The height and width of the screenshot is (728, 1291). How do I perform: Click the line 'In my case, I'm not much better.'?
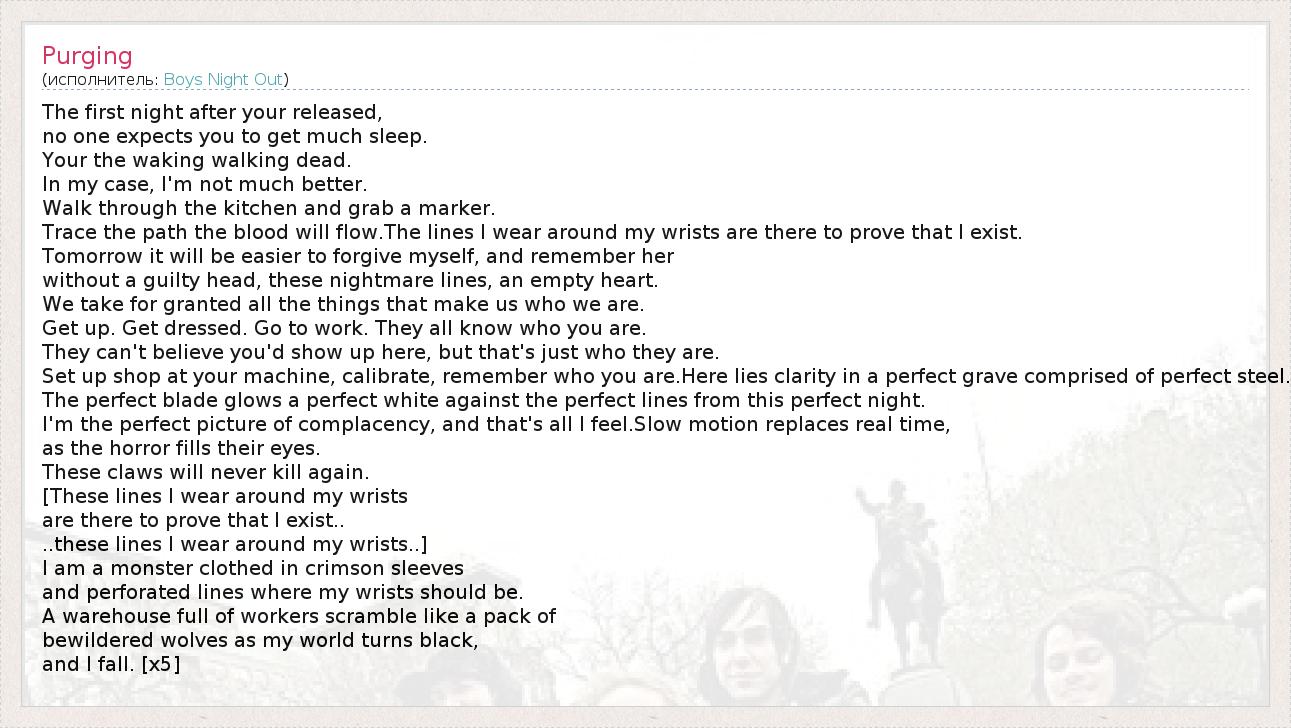tap(204, 184)
